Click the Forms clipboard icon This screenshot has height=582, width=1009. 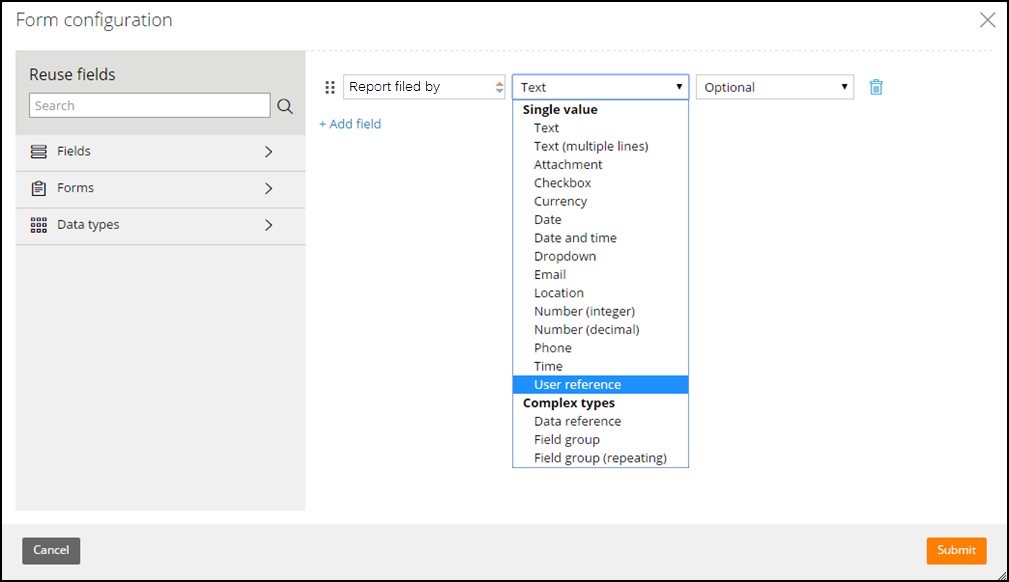tap(39, 188)
